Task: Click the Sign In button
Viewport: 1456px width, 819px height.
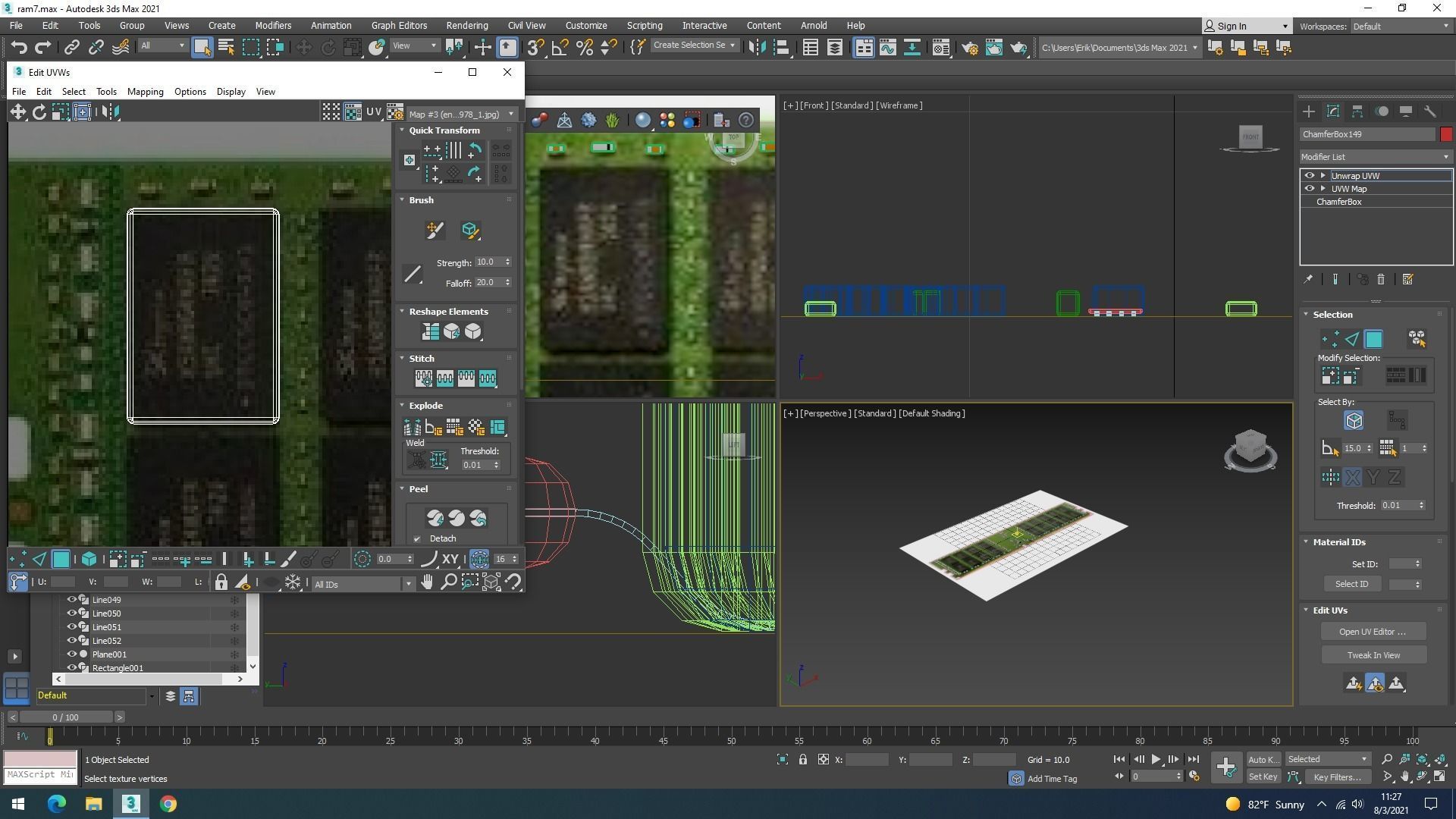Action: [1247, 26]
